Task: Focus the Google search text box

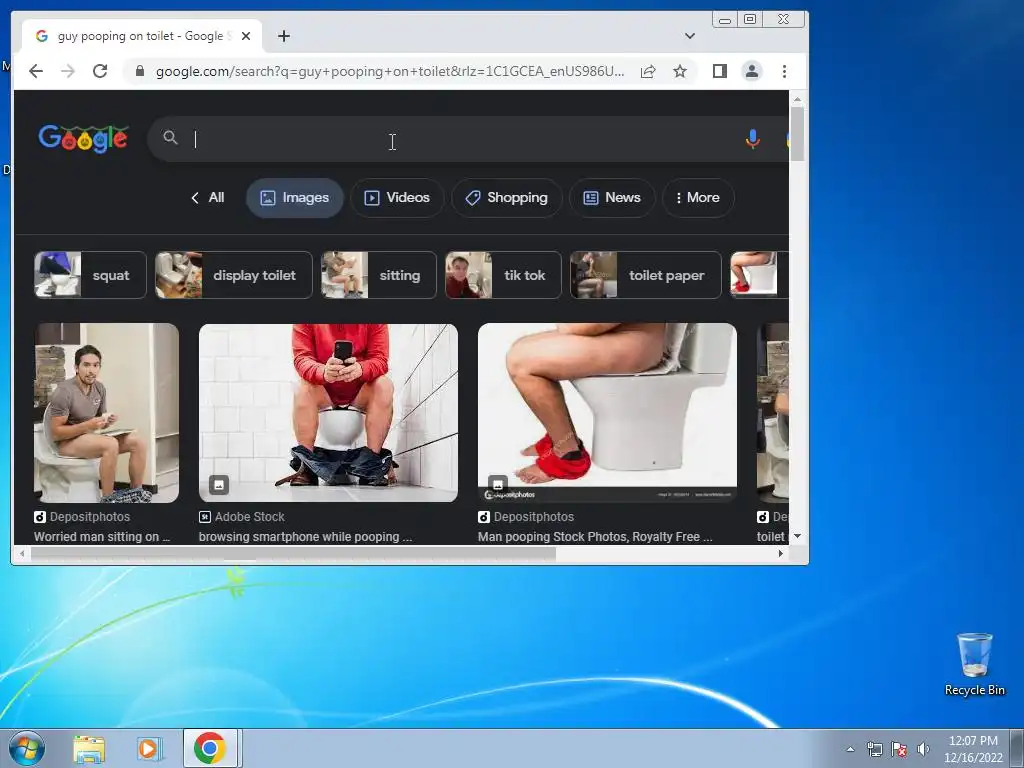Action: click(457, 138)
